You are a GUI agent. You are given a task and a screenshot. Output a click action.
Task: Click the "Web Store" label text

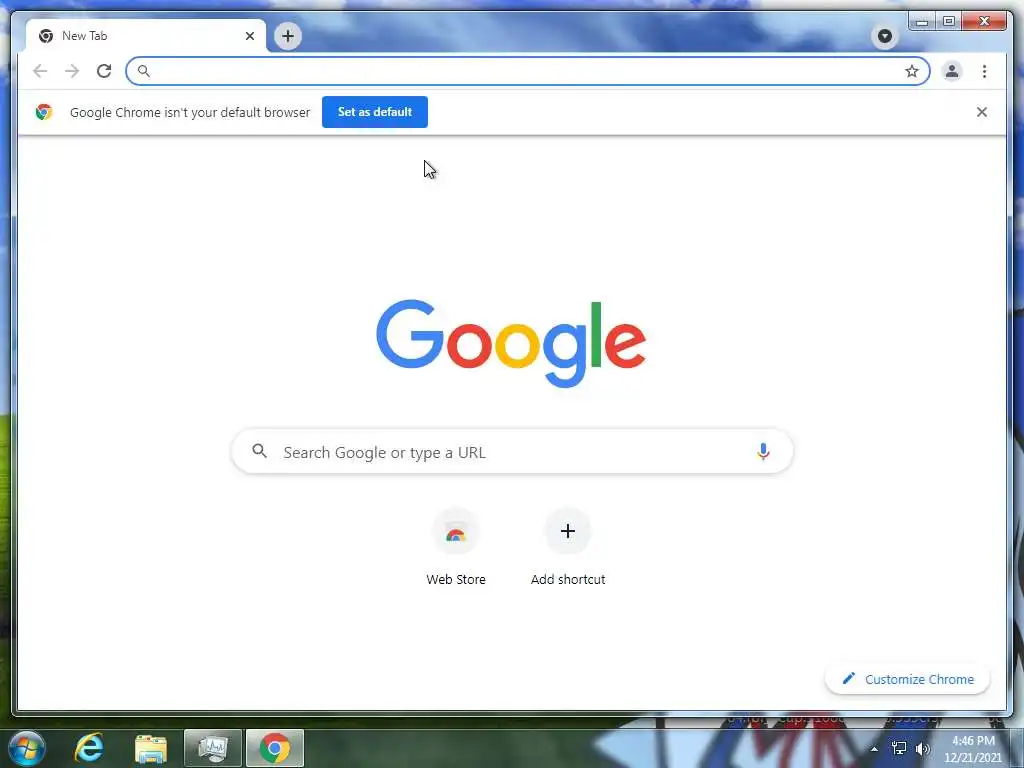(x=456, y=579)
